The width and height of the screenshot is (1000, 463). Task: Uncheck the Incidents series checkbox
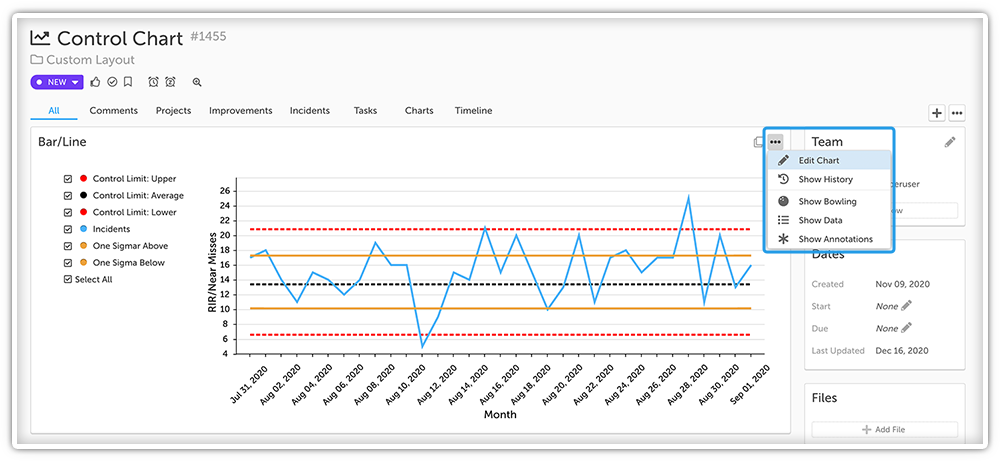click(68, 229)
